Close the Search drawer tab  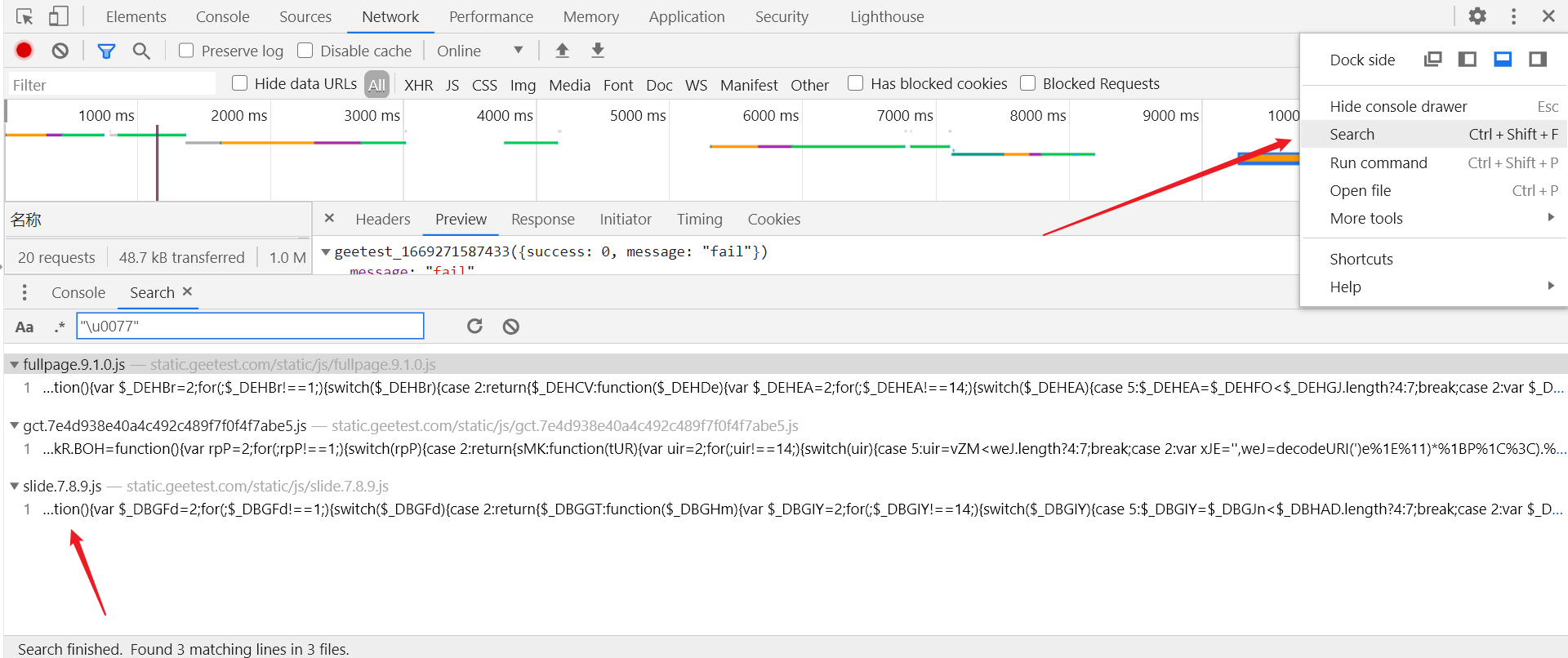pyautogui.click(x=187, y=291)
